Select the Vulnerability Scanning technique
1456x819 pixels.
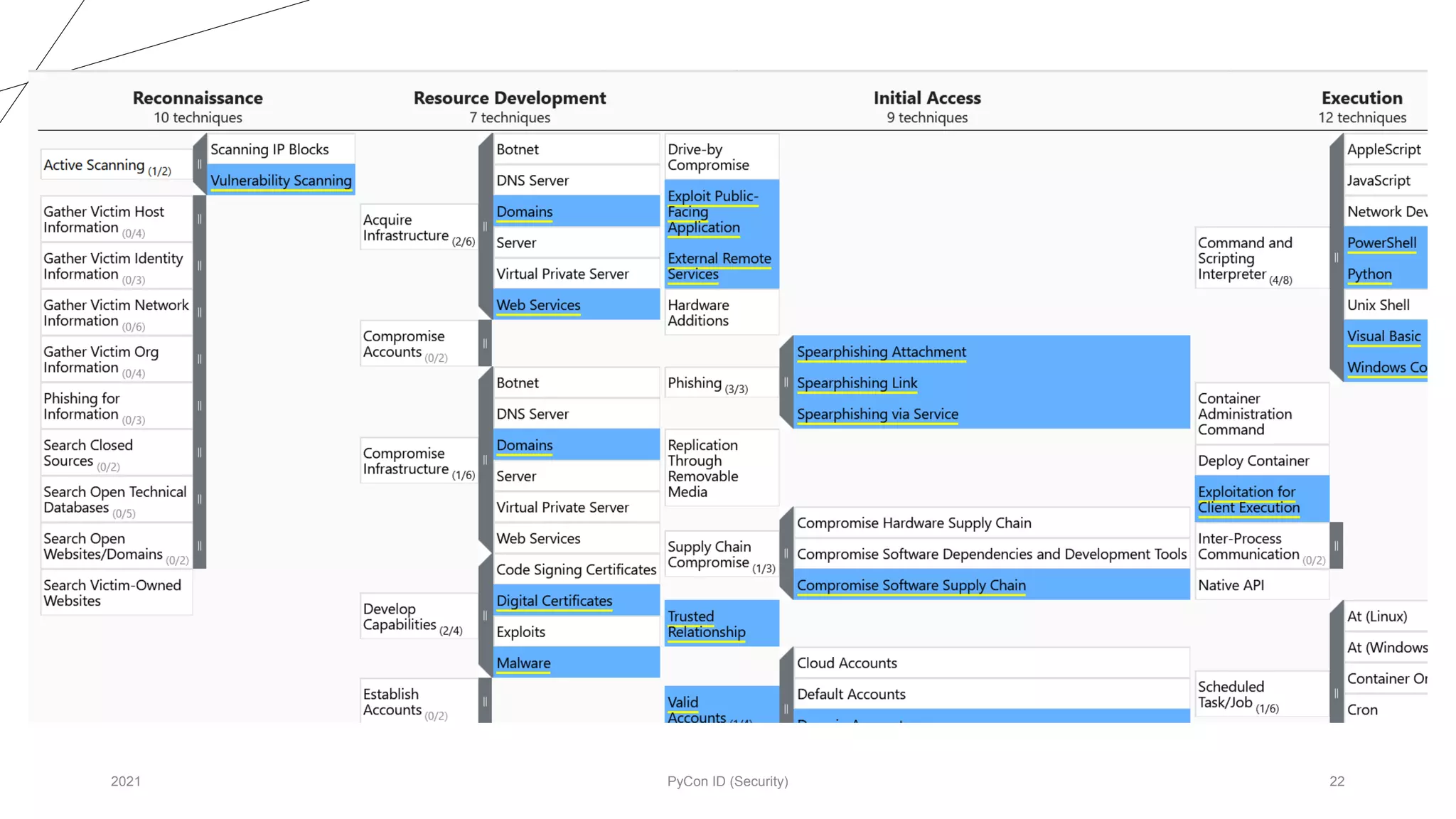tap(281, 181)
